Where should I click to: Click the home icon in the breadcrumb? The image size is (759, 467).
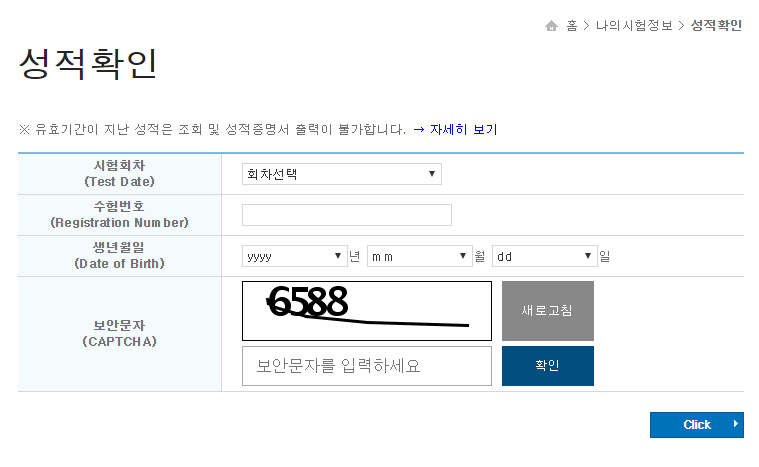[x=551, y=26]
